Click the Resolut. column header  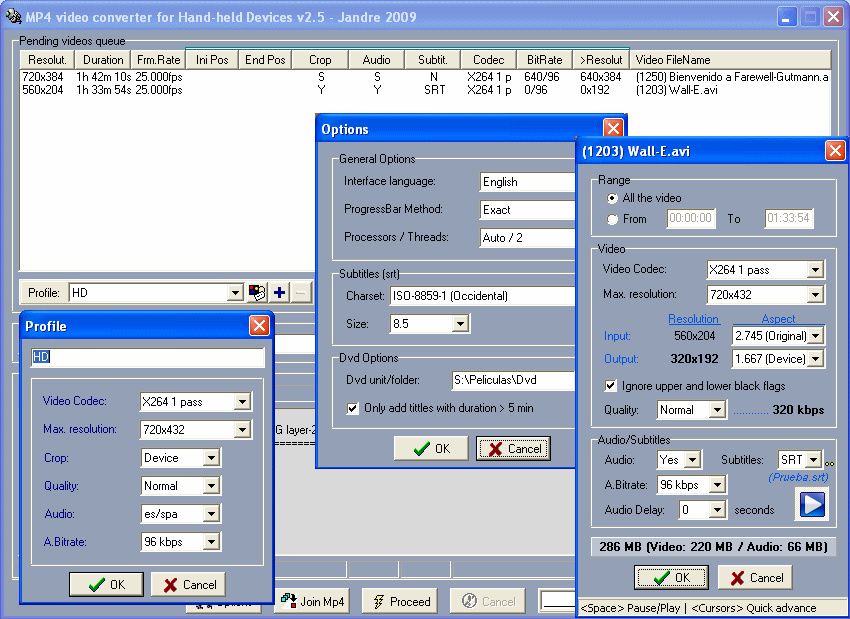click(x=47, y=60)
